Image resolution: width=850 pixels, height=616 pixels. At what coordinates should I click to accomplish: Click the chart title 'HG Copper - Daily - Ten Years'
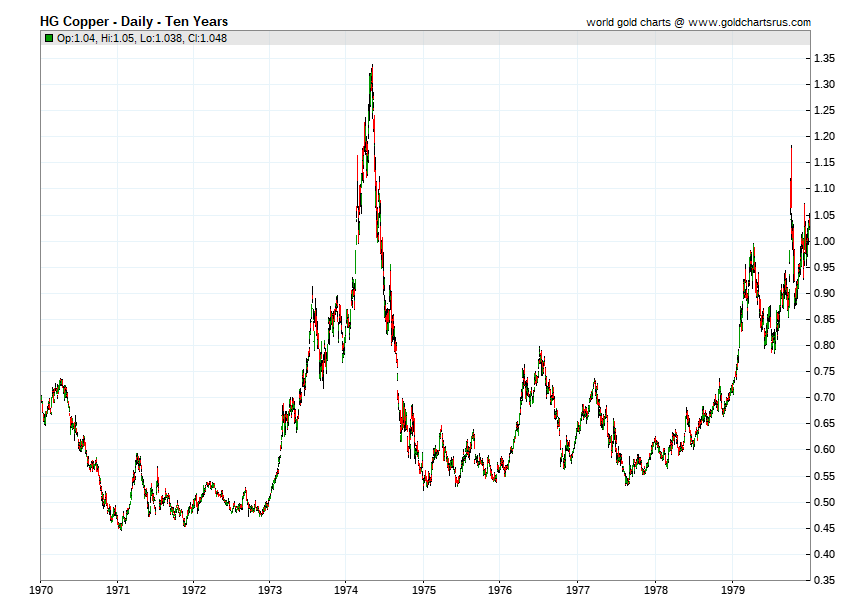click(134, 22)
